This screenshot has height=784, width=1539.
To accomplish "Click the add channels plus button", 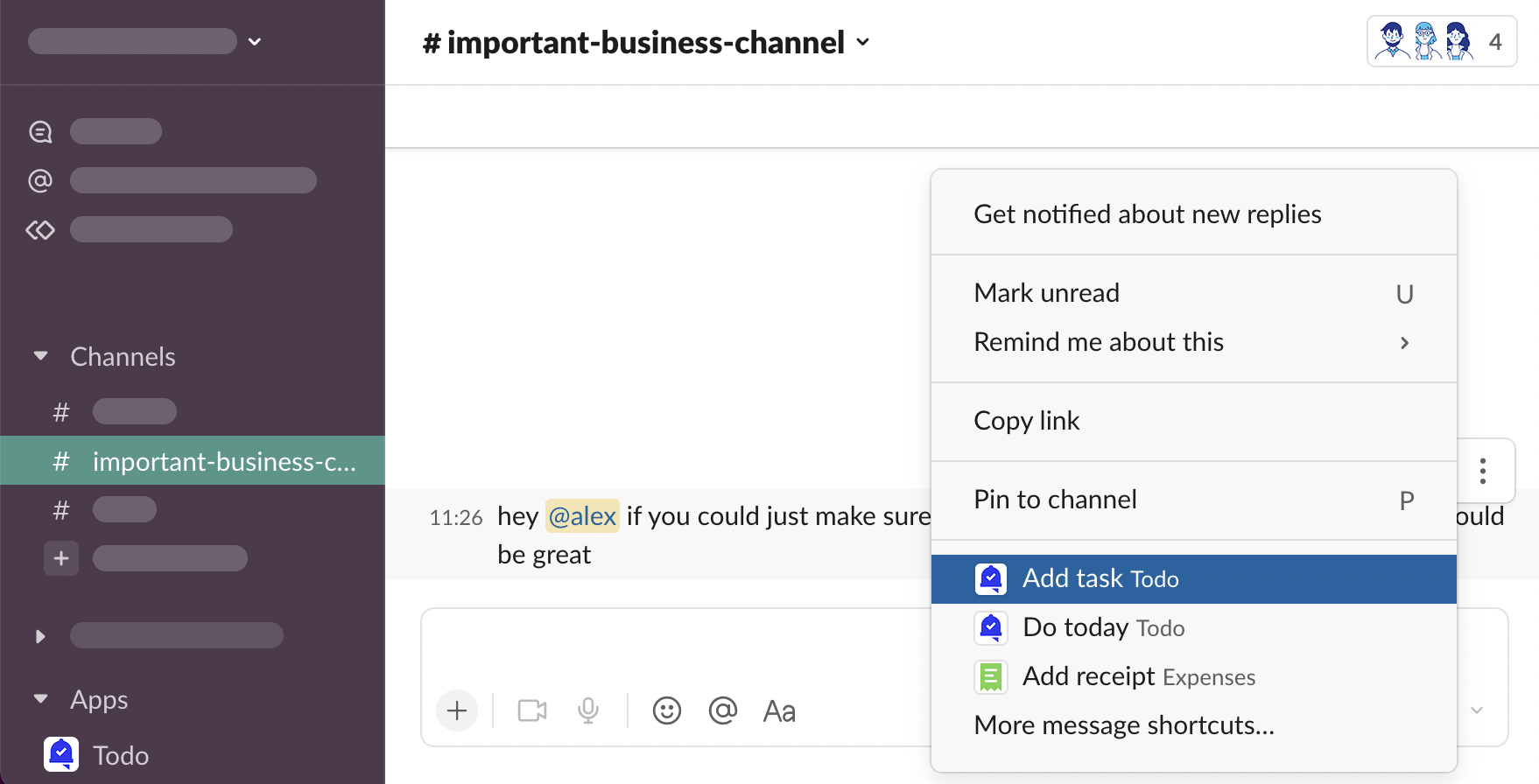I will pos(61,558).
